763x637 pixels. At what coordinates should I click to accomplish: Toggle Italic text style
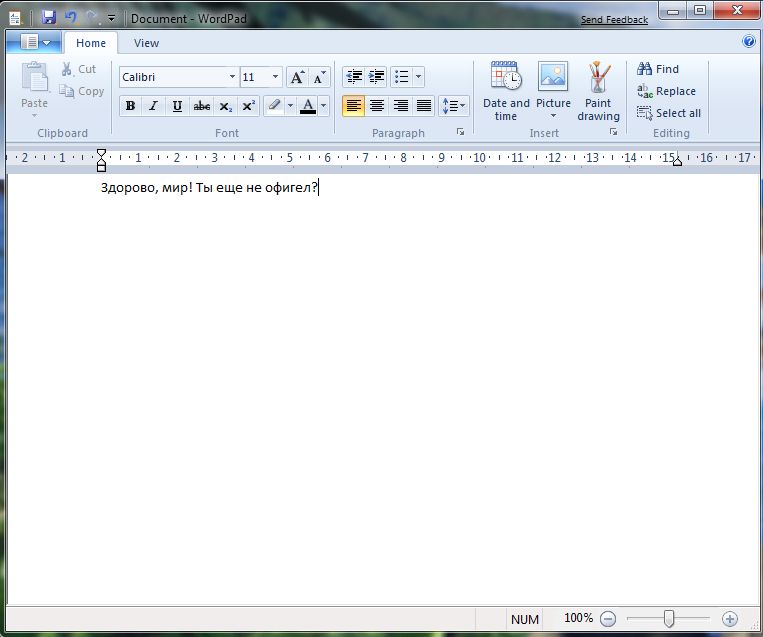coord(153,106)
